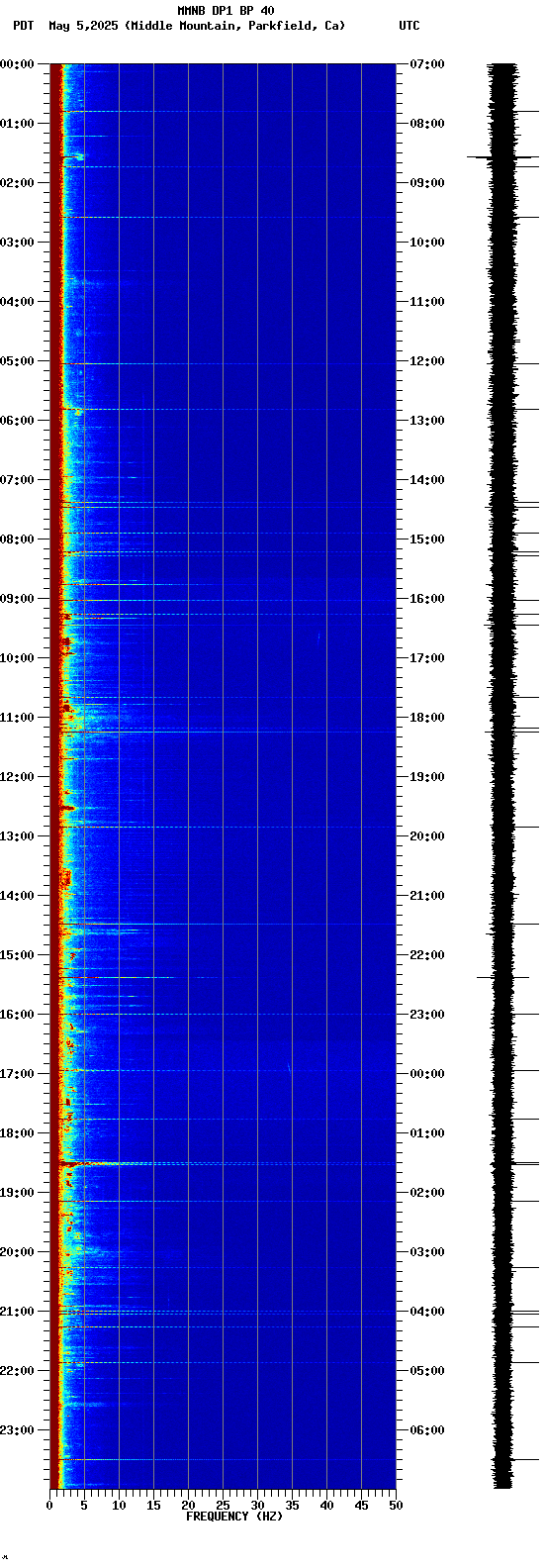Click the UTC time label 16:00

pos(427,599)
